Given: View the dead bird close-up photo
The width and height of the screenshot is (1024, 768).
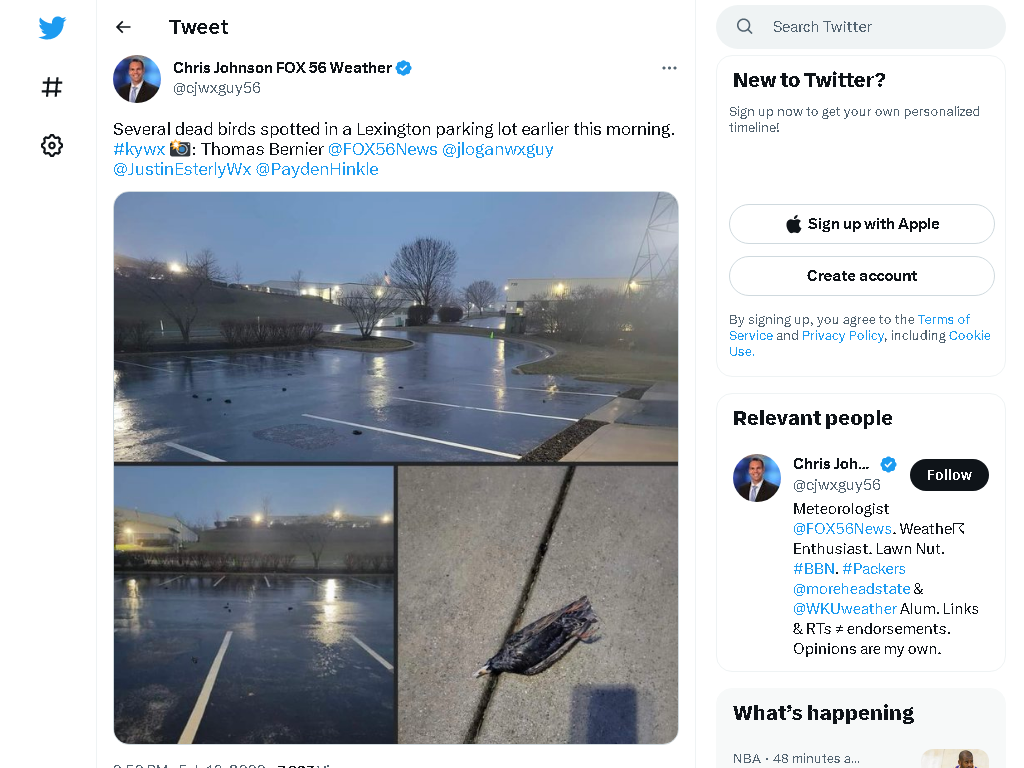Looking at the screenshot, I should [538, 604].
